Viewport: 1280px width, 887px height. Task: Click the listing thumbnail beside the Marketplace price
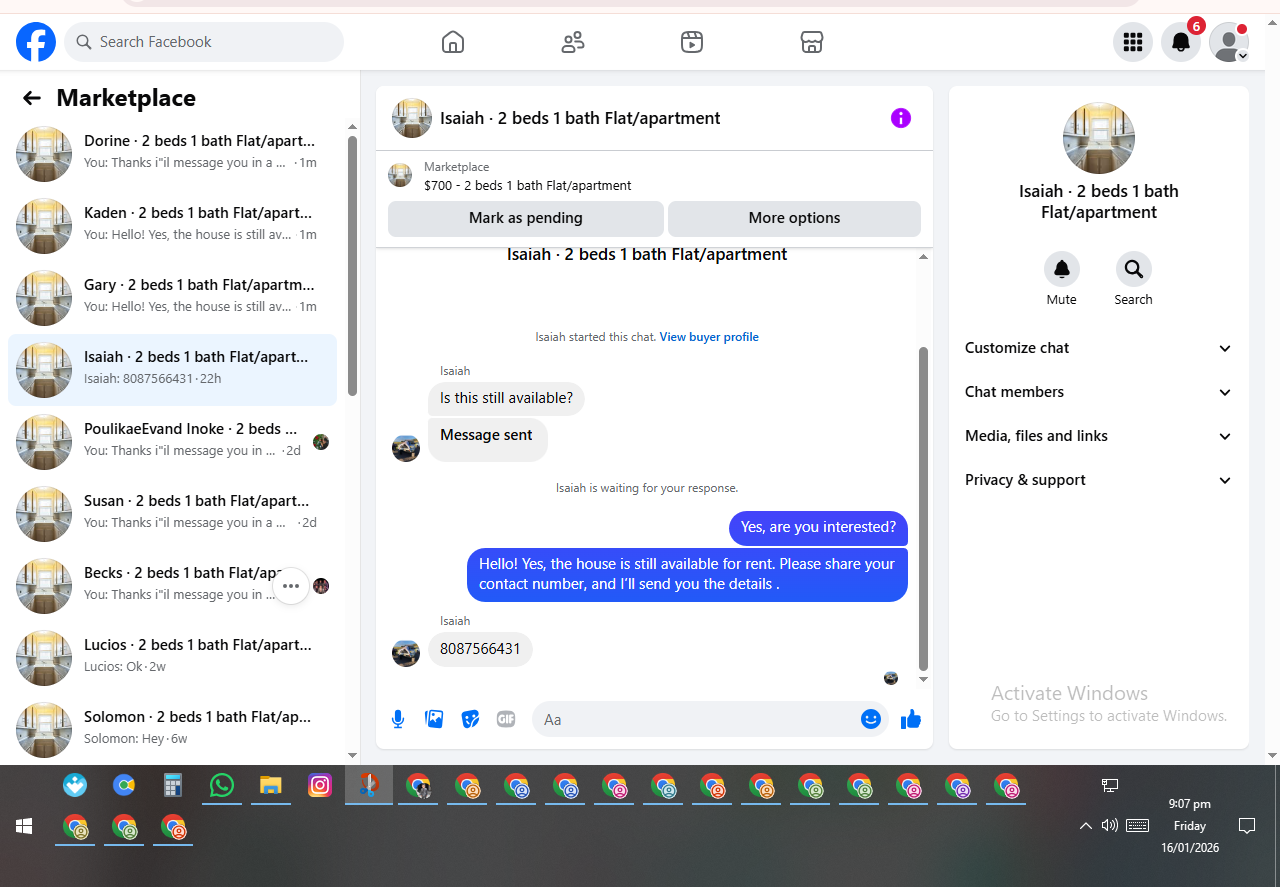click(400, 175)
